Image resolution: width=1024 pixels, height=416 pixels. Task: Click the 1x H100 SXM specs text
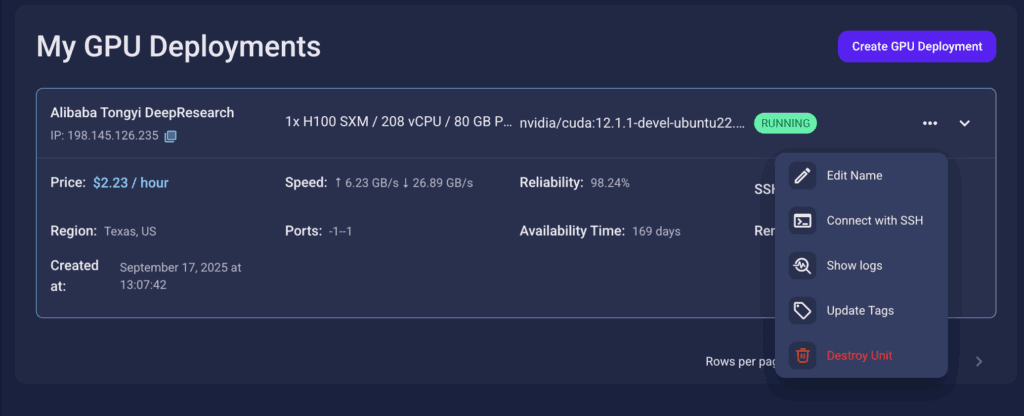pyautogui.click(x=398, y=122)
